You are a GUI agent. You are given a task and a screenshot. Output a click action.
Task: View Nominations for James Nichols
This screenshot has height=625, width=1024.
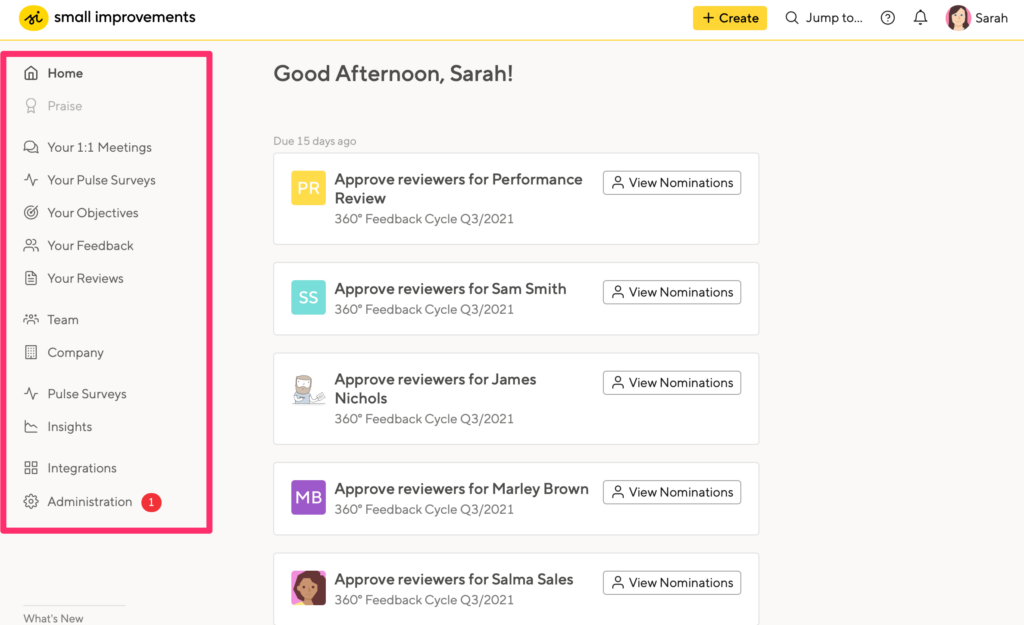tap(672, 383)
